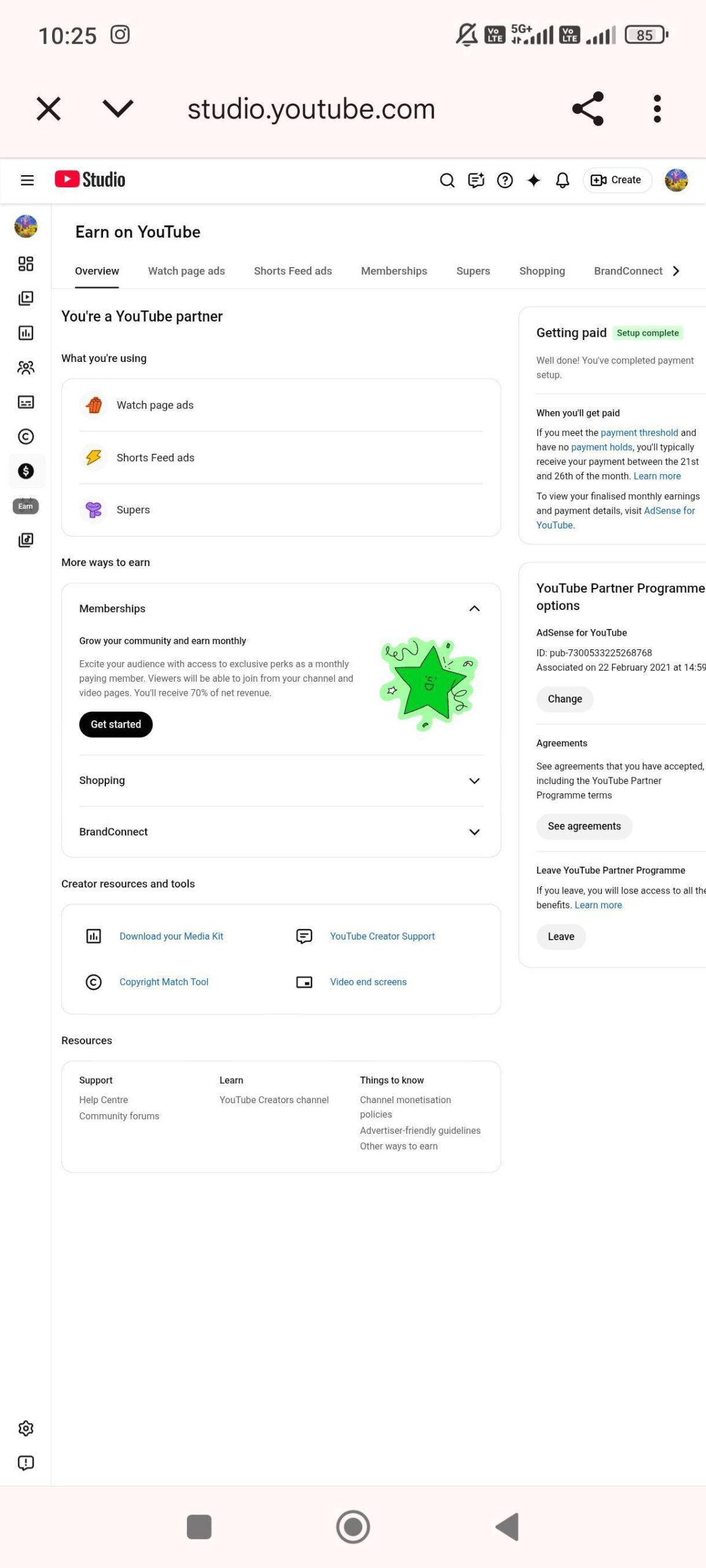
Task: Expand the BrandConnect section
Action: (x=474, y=832)
